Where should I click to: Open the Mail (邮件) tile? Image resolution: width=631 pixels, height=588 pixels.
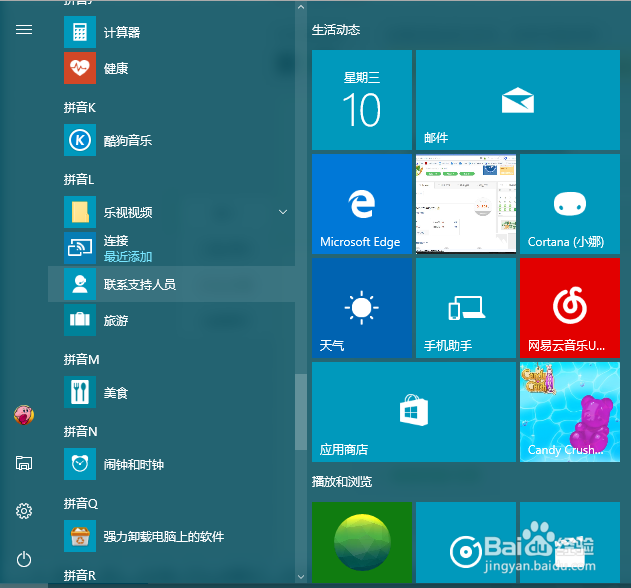(x=518, y=100)
